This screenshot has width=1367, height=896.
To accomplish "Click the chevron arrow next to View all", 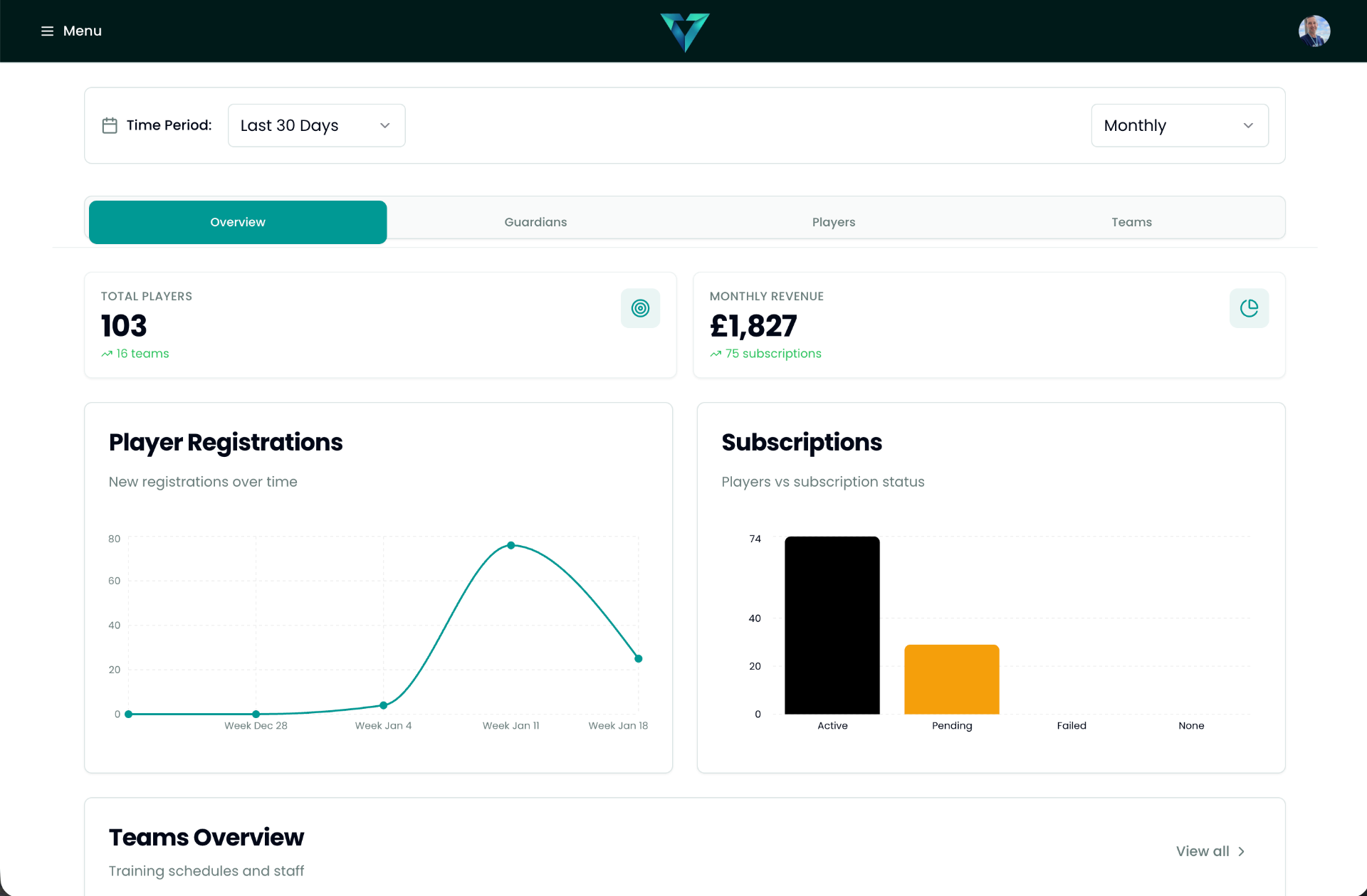I will pos(1242,852).
